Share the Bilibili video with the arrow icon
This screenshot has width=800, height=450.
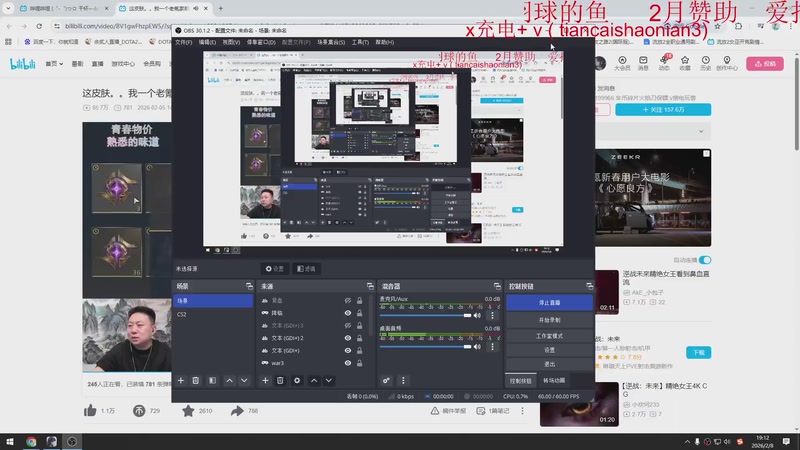click(x=237, y=411)
